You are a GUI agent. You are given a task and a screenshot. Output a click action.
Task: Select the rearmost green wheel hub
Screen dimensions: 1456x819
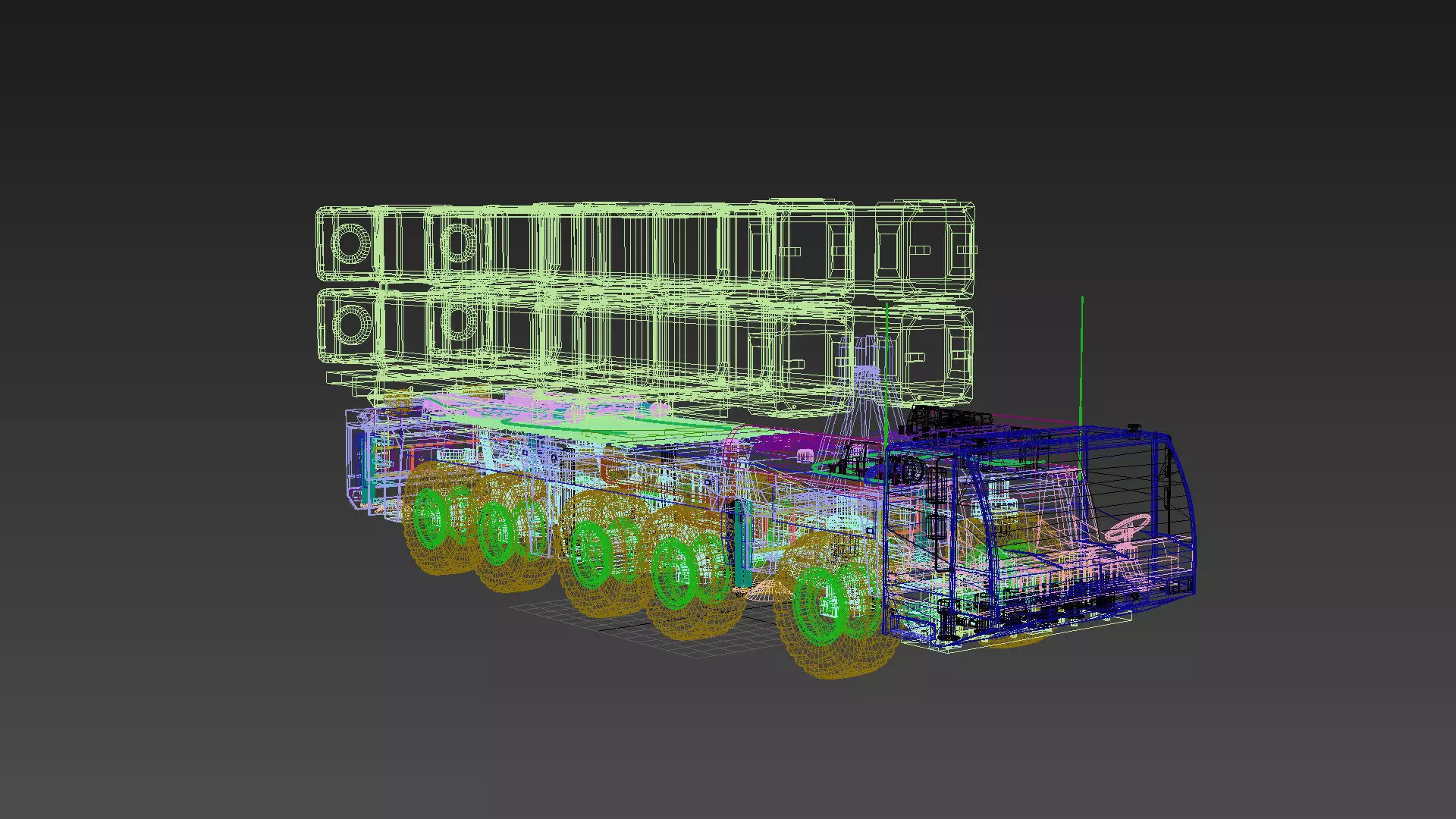pyautogui.click(x=429, y=518)
